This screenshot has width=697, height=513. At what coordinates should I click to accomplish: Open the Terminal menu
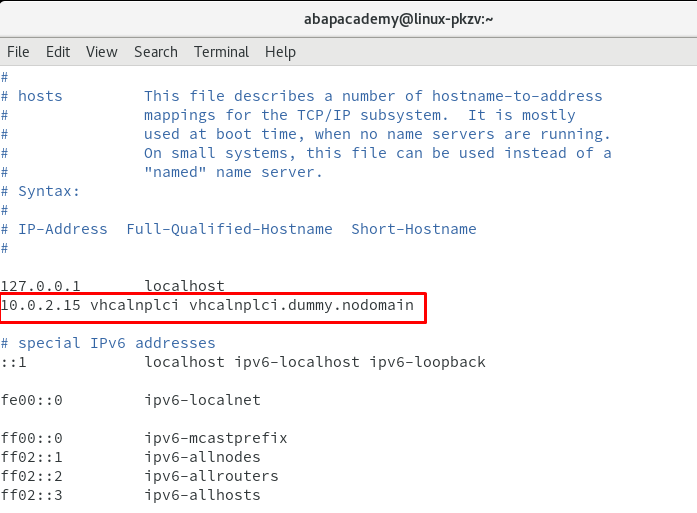pos(221,52)
